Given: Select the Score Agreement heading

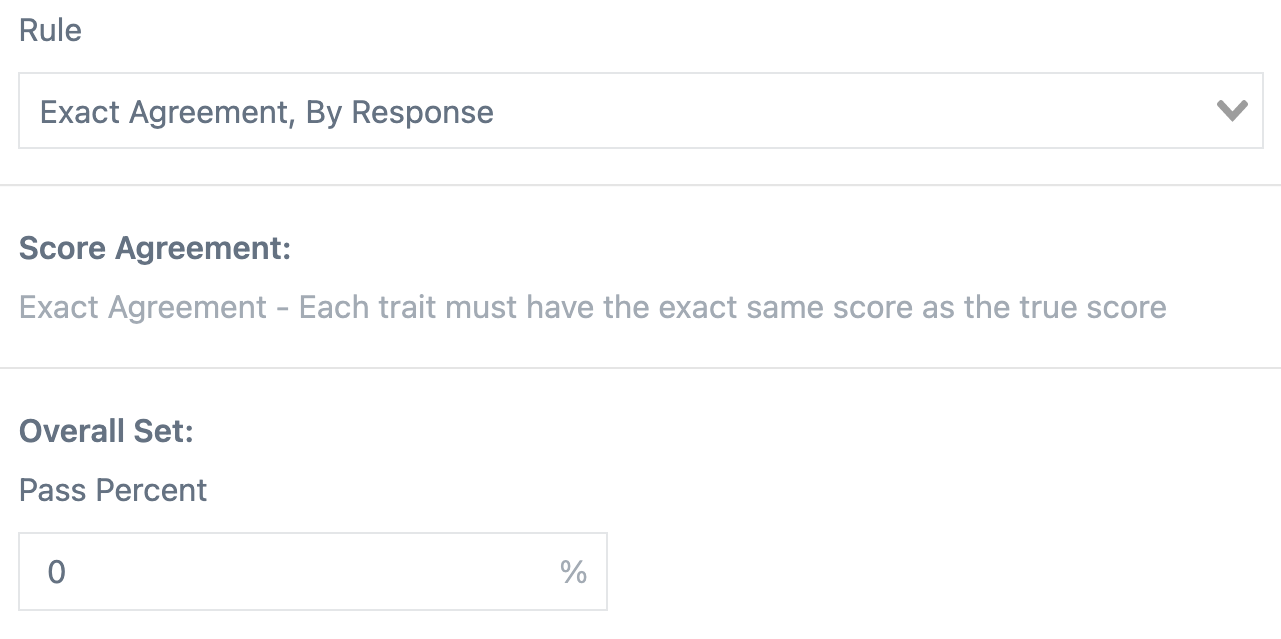Looking at the screenshot, I should click(x=152, y=248).
